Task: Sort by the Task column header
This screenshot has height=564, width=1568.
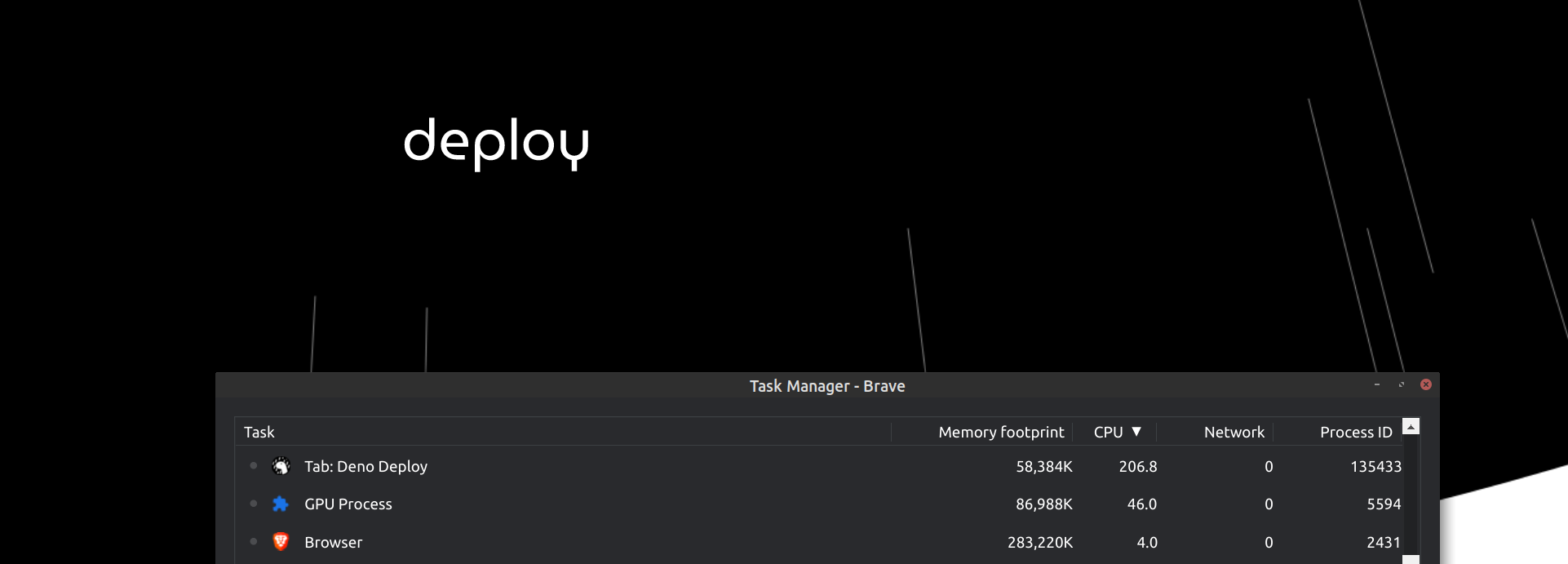Action: tap(563, 432)
